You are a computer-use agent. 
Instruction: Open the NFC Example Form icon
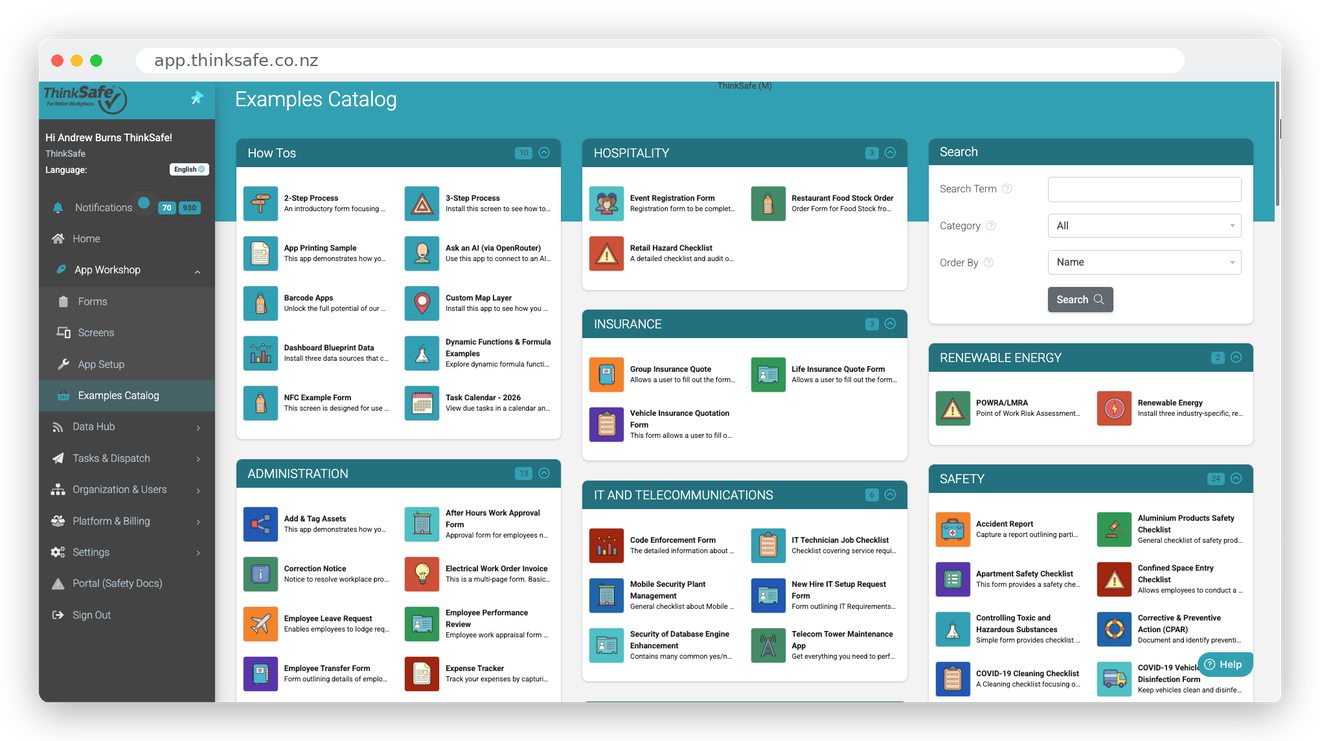[x=260, y=404]
